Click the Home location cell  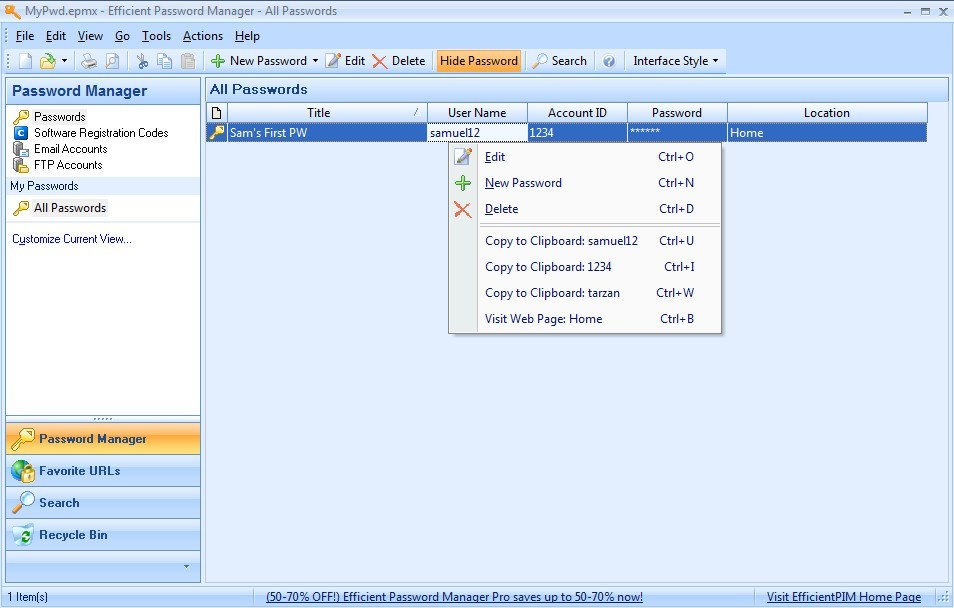coord(827,133)
